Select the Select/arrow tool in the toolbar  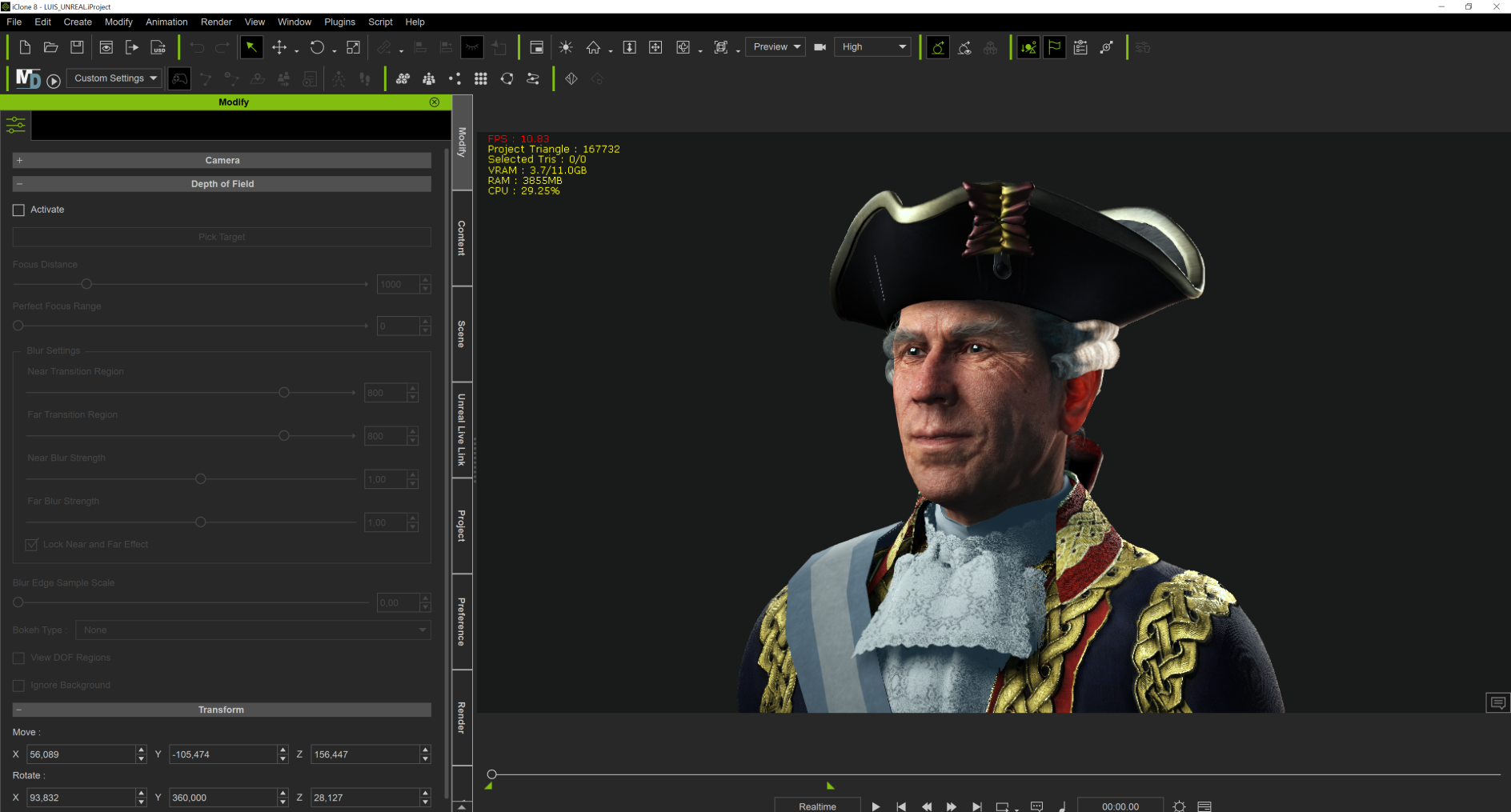pyautogui.click(x=251, y=47)
